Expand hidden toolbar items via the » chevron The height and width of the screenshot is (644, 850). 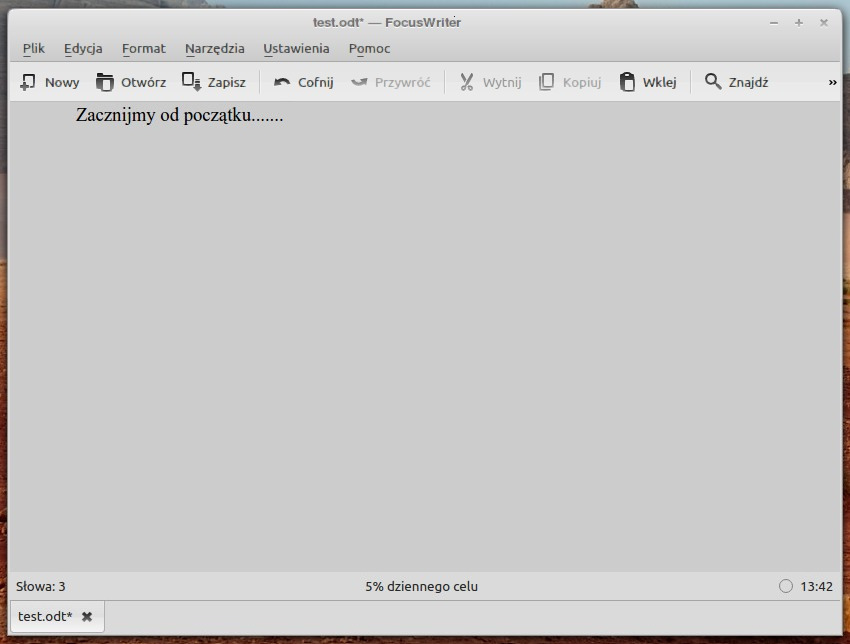[832, 82]
